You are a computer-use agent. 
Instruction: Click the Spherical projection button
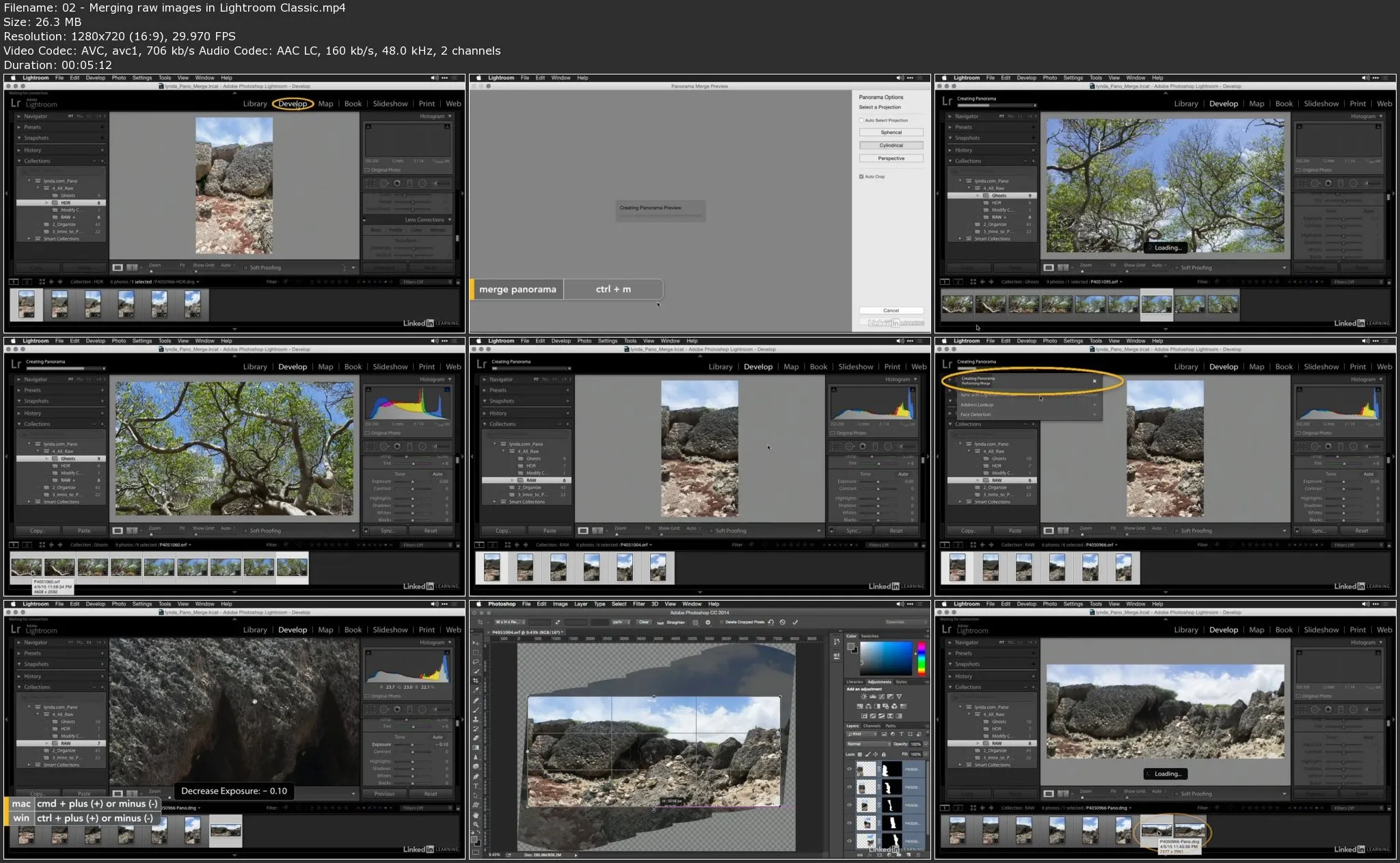[891, 133]
